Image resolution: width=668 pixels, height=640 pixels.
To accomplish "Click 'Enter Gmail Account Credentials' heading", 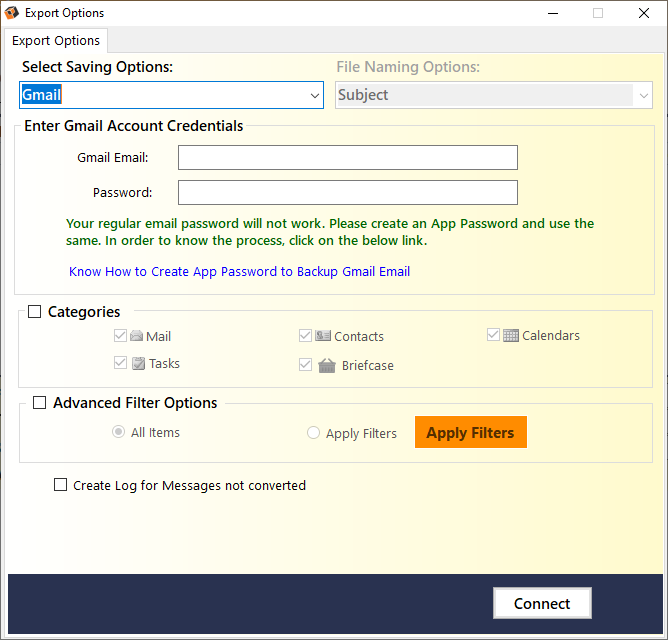I will click(133, 126).
